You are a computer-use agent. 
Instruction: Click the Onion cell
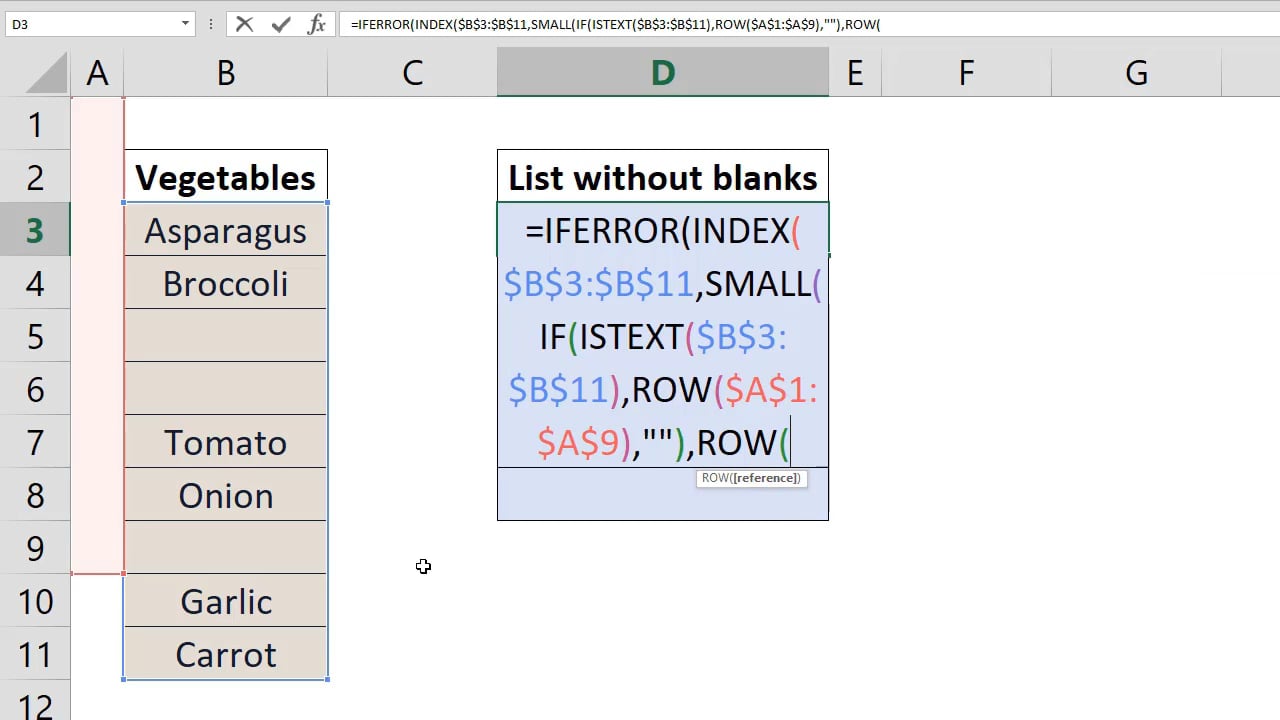click(x=226, y=495)
